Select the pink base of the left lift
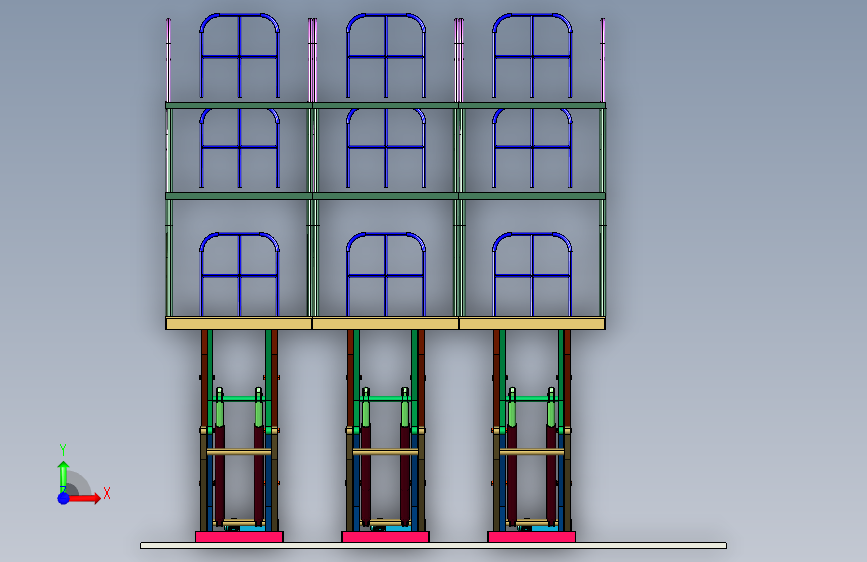This screenshot has height=562, width=867. click(x=239, y=537)
